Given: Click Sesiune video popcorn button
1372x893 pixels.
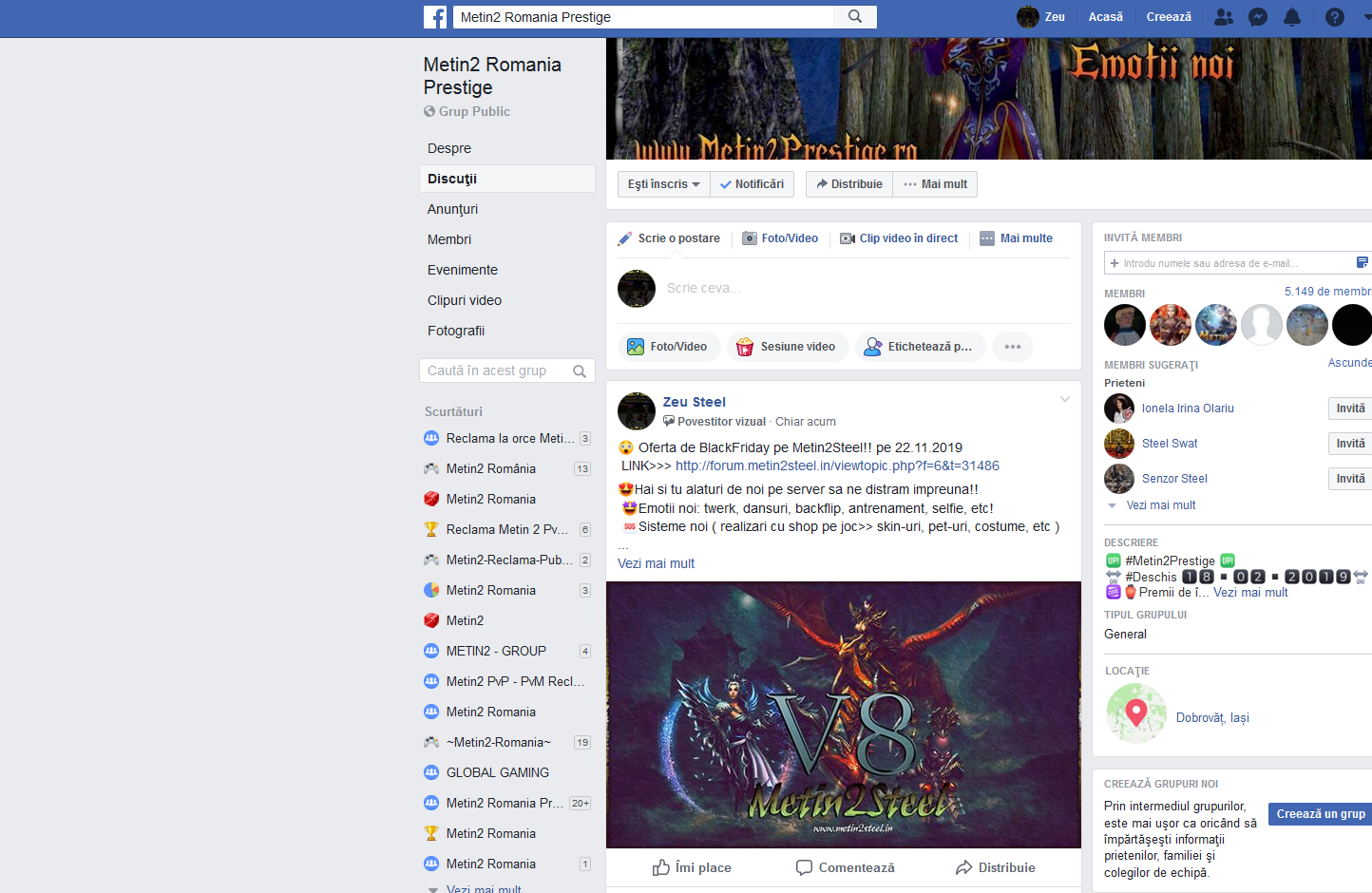Looking at the screenshot, I should point(788,347).
